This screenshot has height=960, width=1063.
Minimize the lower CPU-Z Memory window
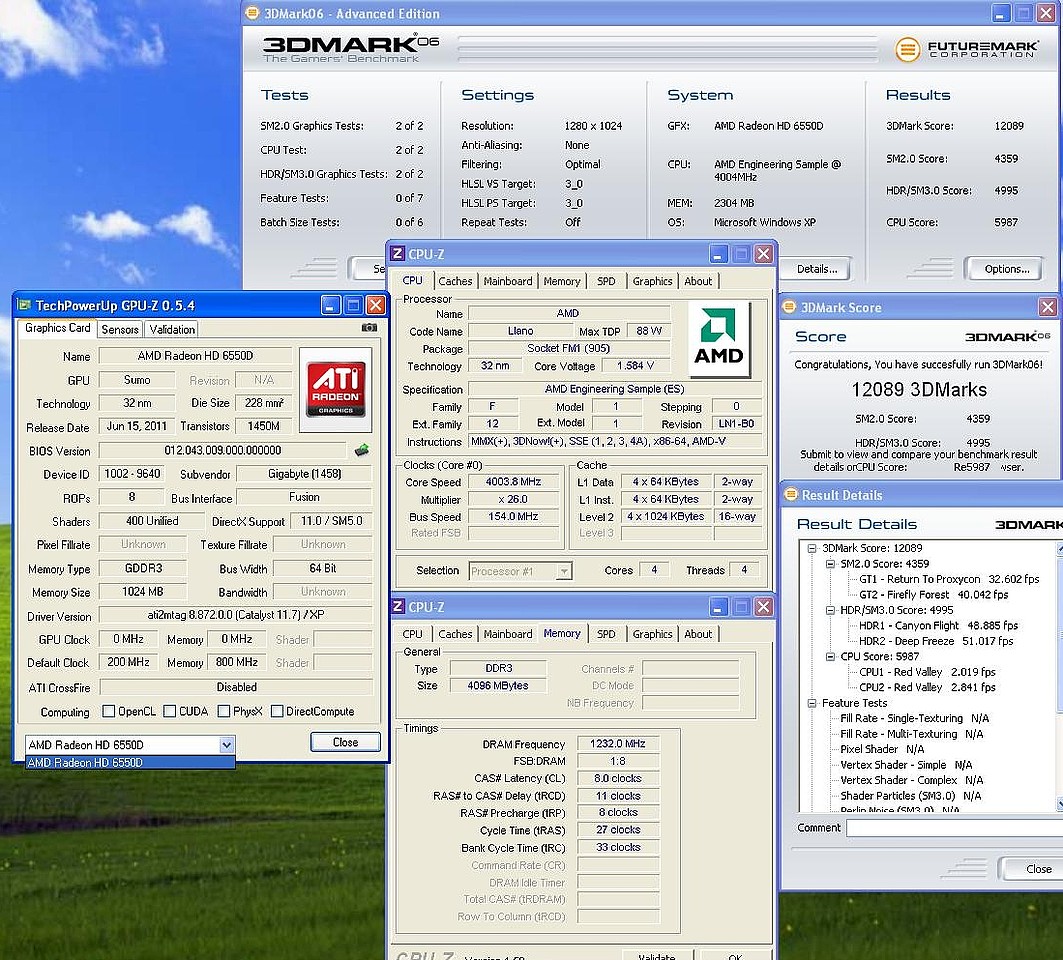[x=719, y=606]
